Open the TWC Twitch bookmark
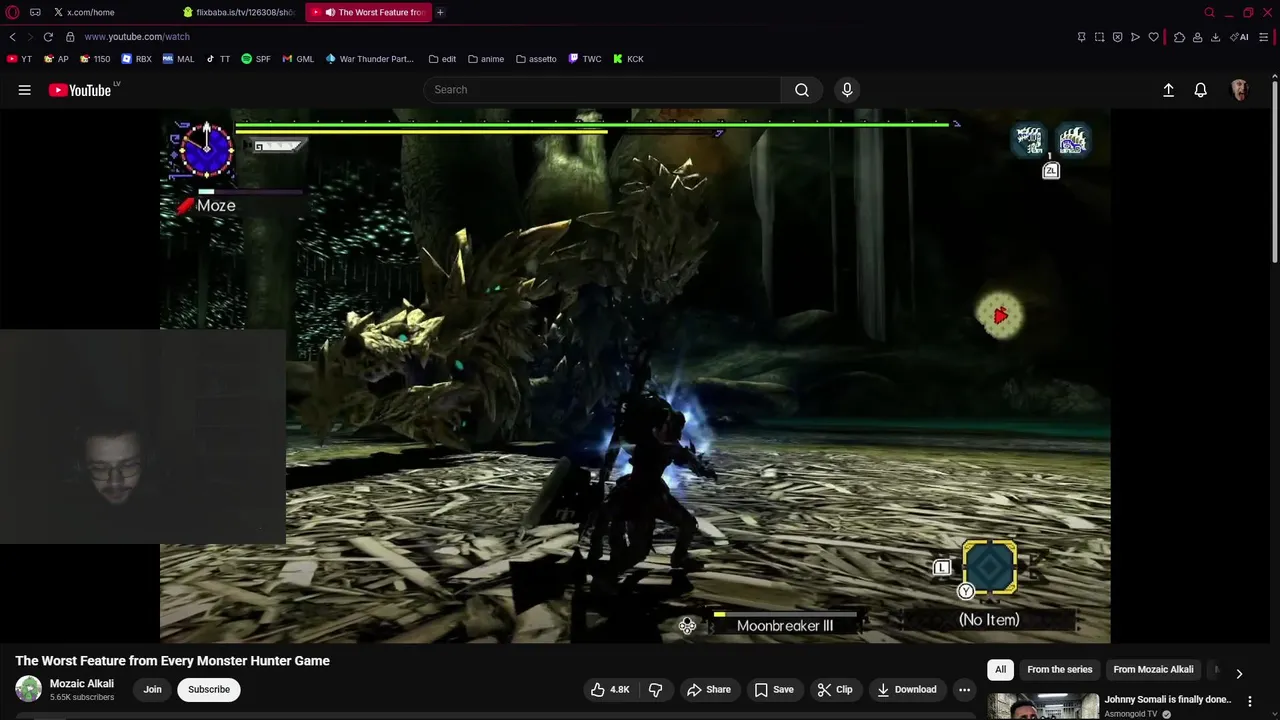The height and width of the screenshot is (720, 1280). point(585,59)
